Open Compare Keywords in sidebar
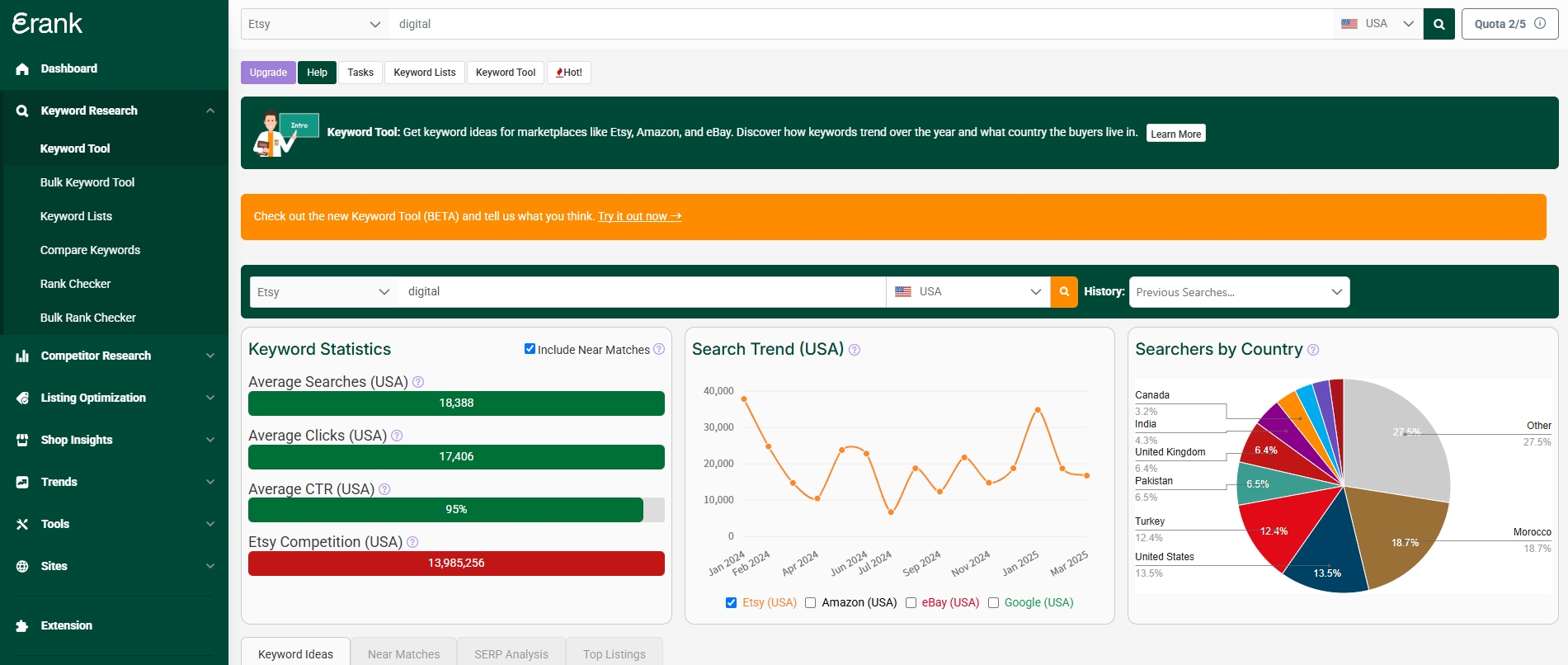The width and height of the screenshot is (1568, 665). (x=90, y=250)
